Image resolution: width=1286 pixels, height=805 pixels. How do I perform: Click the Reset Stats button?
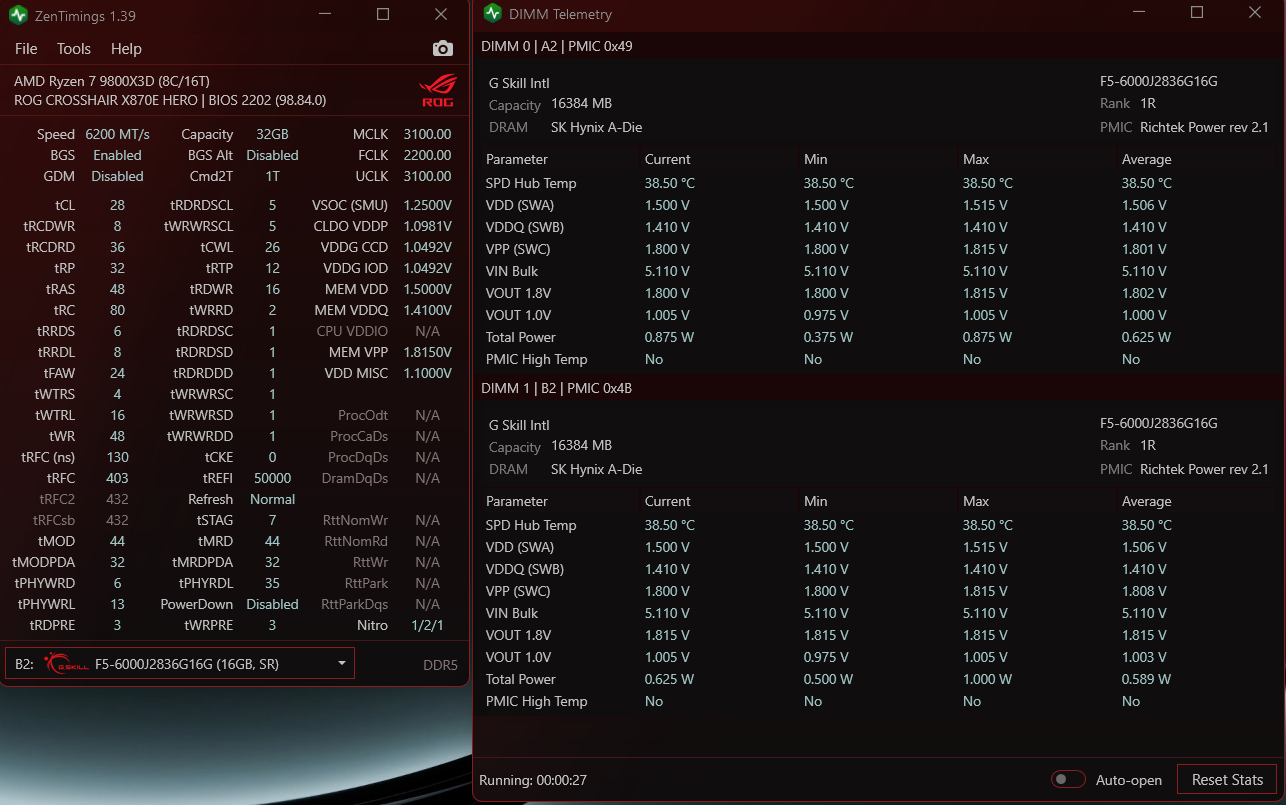point(1227,780)
